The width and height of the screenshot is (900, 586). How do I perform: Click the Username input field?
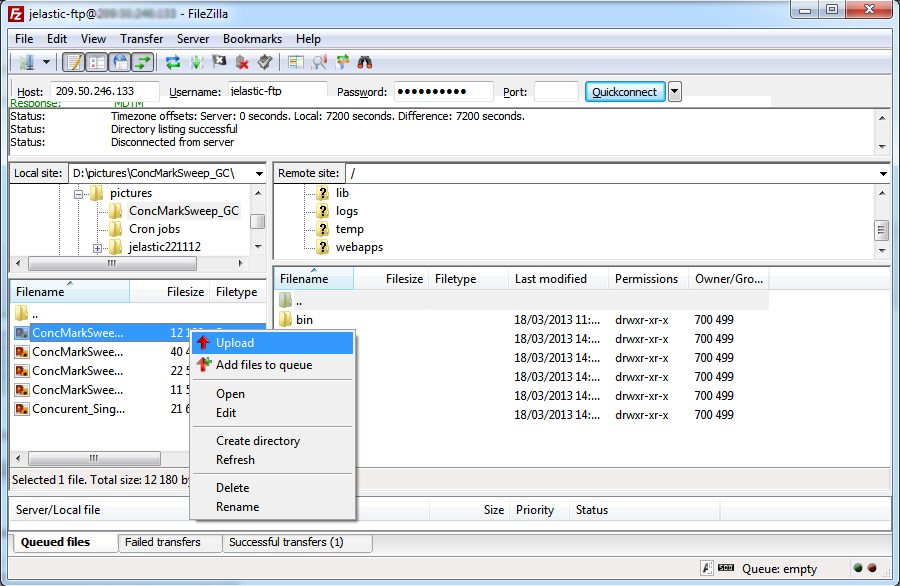(x=278, y=91)
